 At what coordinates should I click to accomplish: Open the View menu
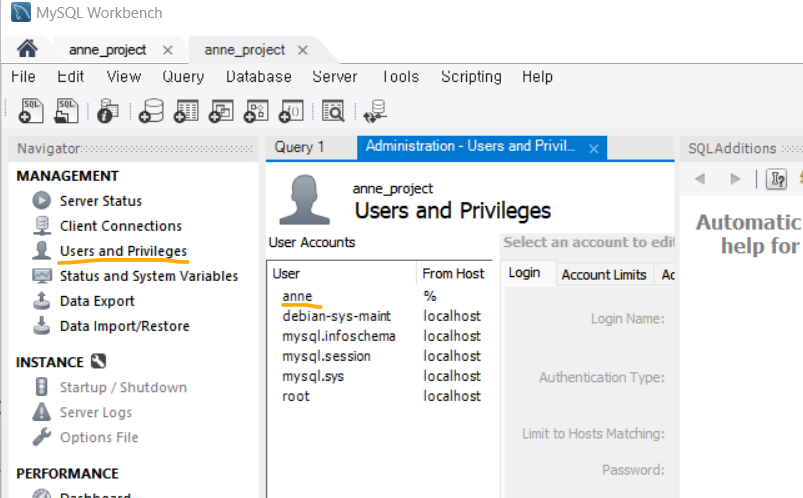[x=123, y=77]
